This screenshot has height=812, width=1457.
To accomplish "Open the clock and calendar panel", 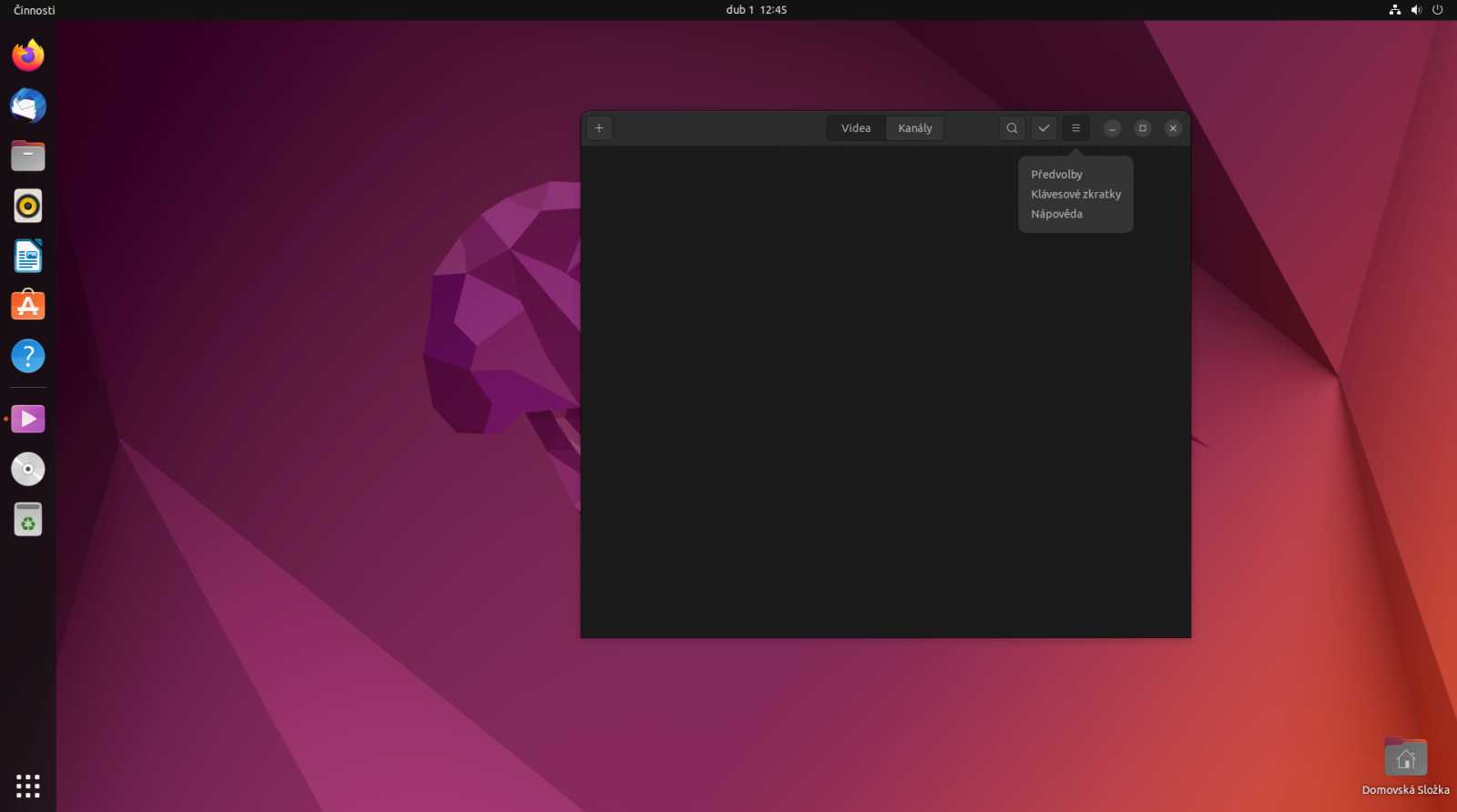I will (x=756, y=10).
